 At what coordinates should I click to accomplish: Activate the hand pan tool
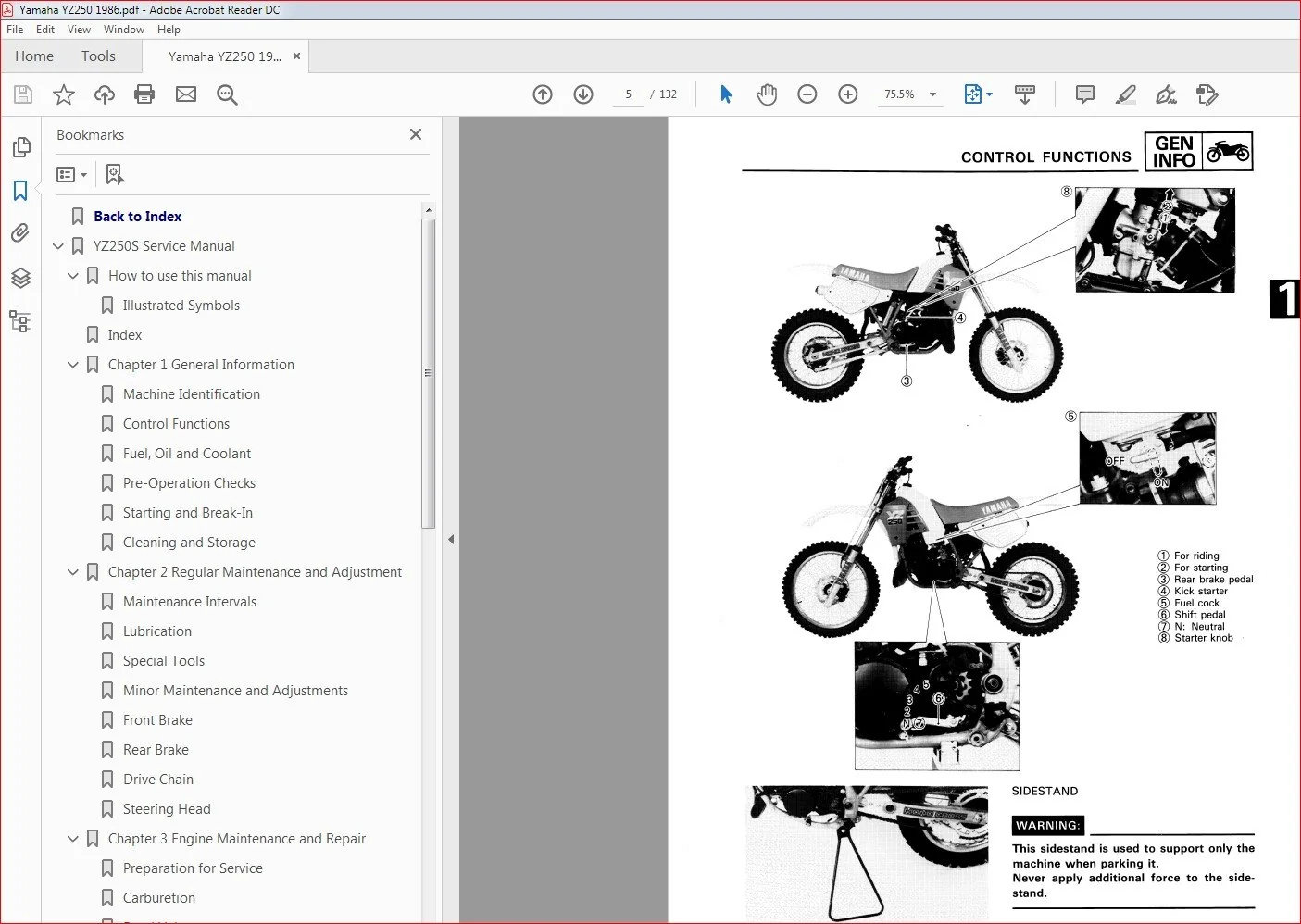[767, 94]
